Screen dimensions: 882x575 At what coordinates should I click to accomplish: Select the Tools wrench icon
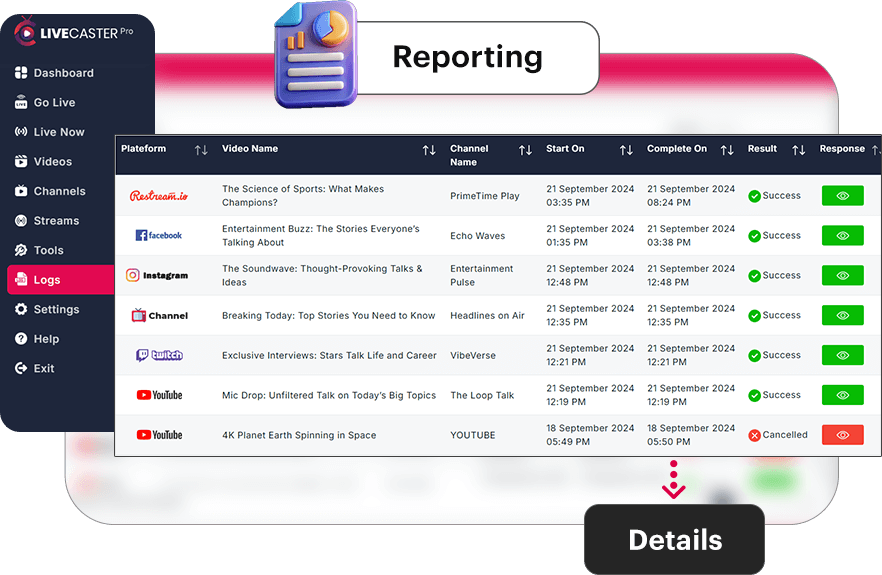click(x=21, y=250)
